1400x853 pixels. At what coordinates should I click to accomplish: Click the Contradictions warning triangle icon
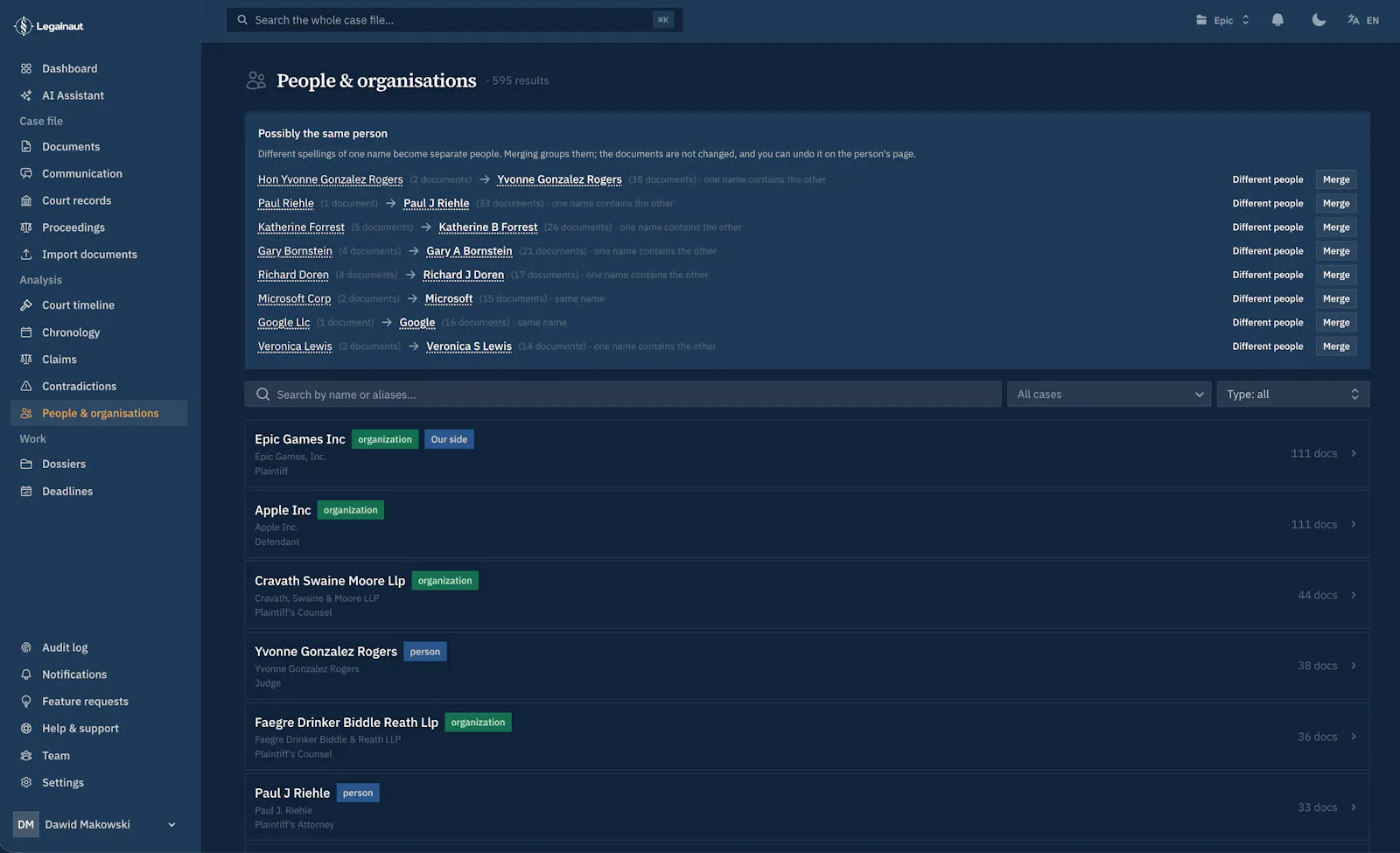coord(26,387)
